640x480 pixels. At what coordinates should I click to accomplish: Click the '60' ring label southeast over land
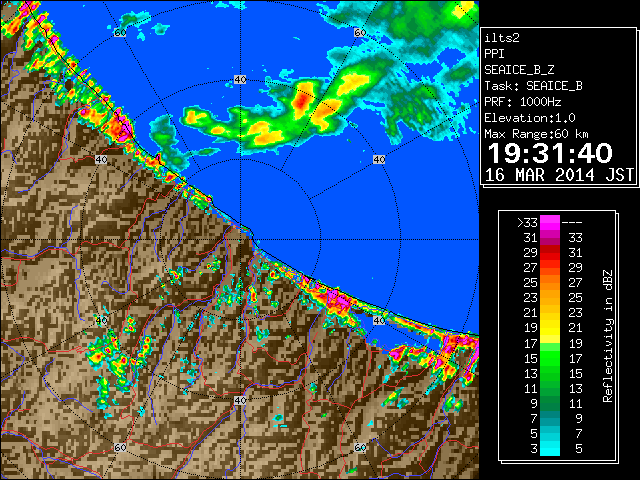[360, 447]
